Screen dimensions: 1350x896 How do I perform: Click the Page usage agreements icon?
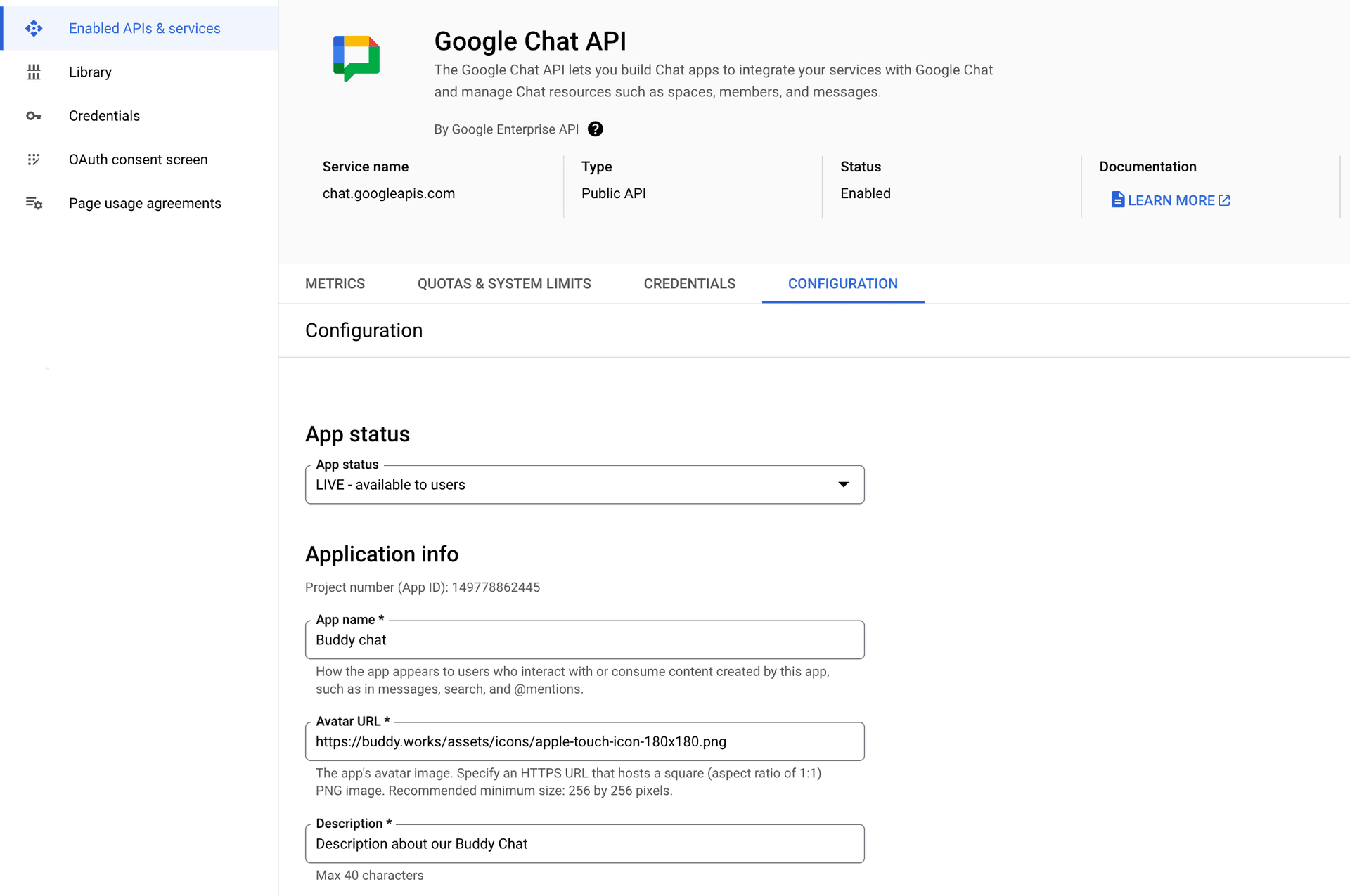32,203
